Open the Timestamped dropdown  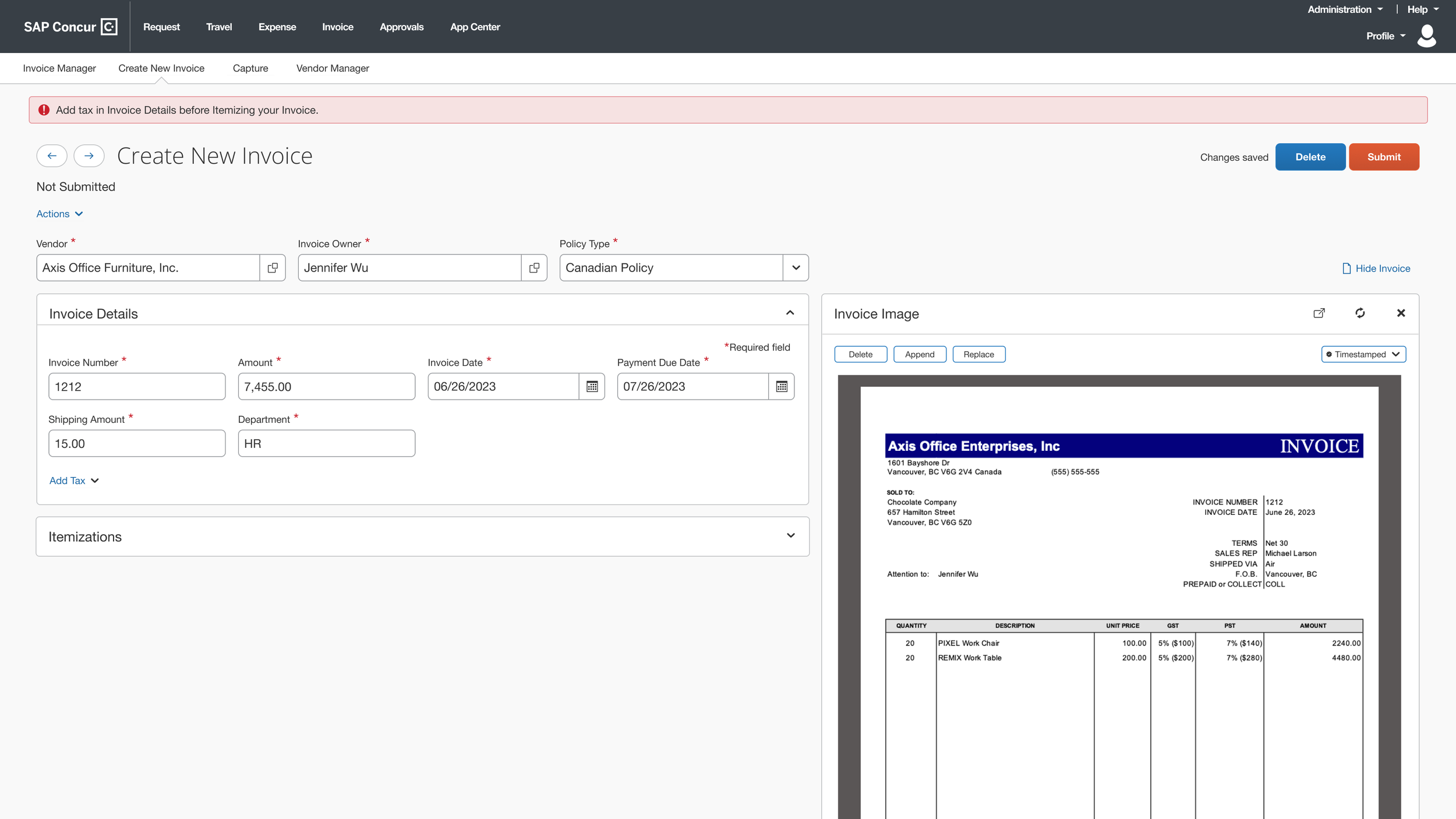pos(1363,354)
